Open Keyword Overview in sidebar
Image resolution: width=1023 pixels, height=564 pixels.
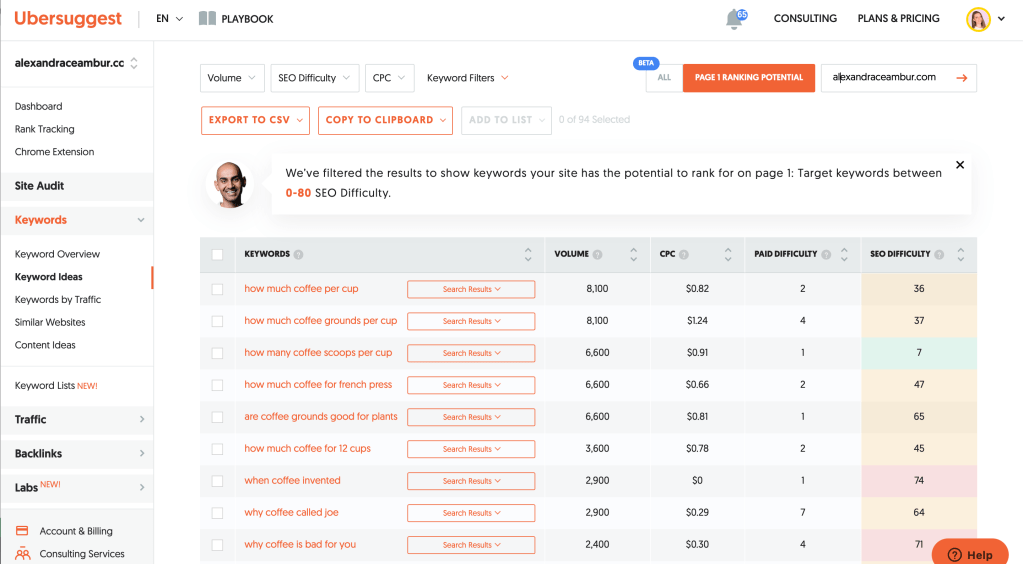(57, 254)
